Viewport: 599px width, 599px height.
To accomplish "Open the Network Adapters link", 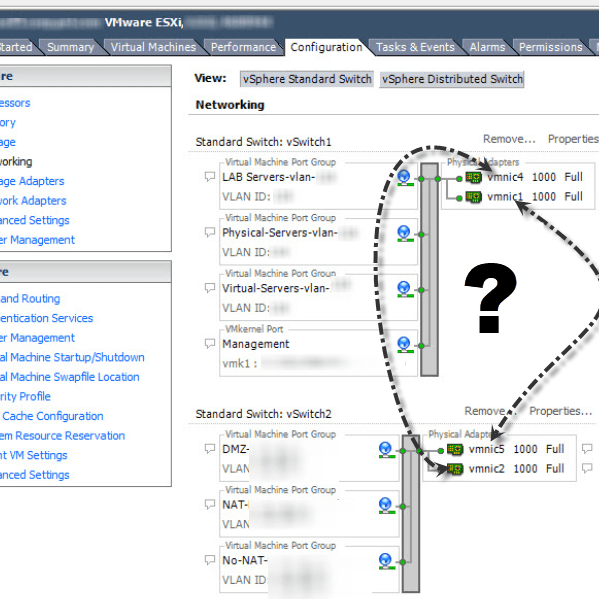I will pyautogui.click(x=33, y=201).
